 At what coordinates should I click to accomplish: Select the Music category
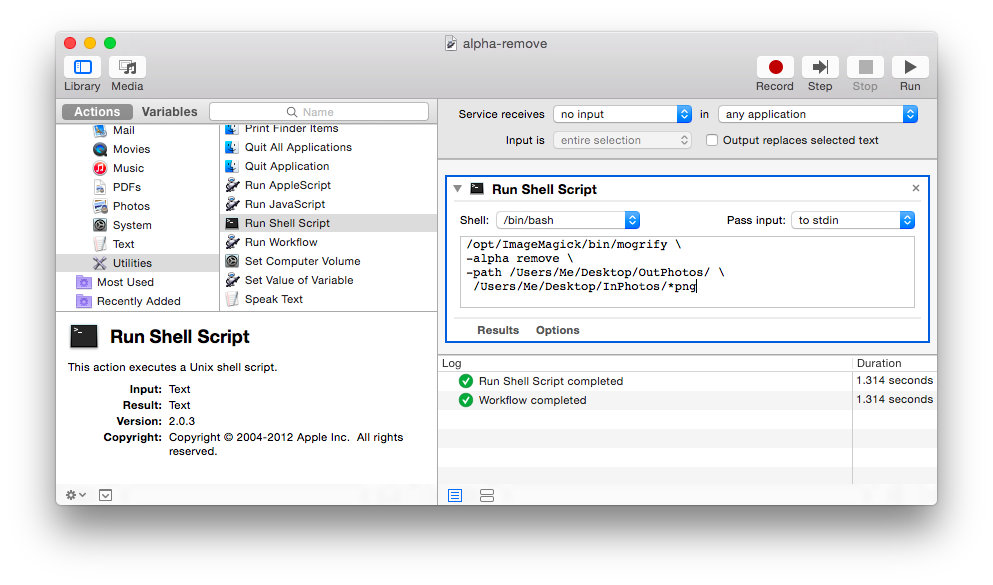pos(129,168)
